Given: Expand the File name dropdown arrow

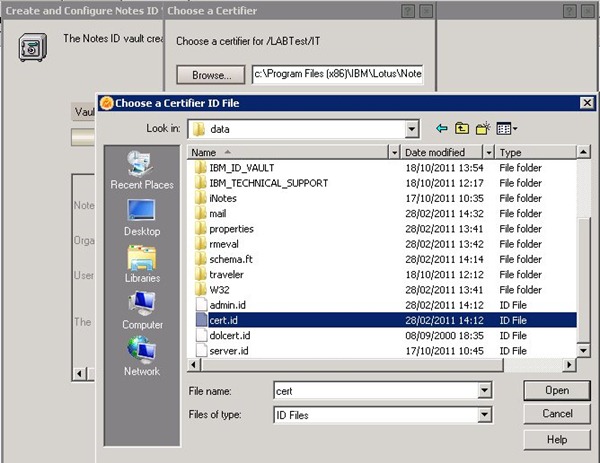Looking at the screenshot, I should coord(484,391).
